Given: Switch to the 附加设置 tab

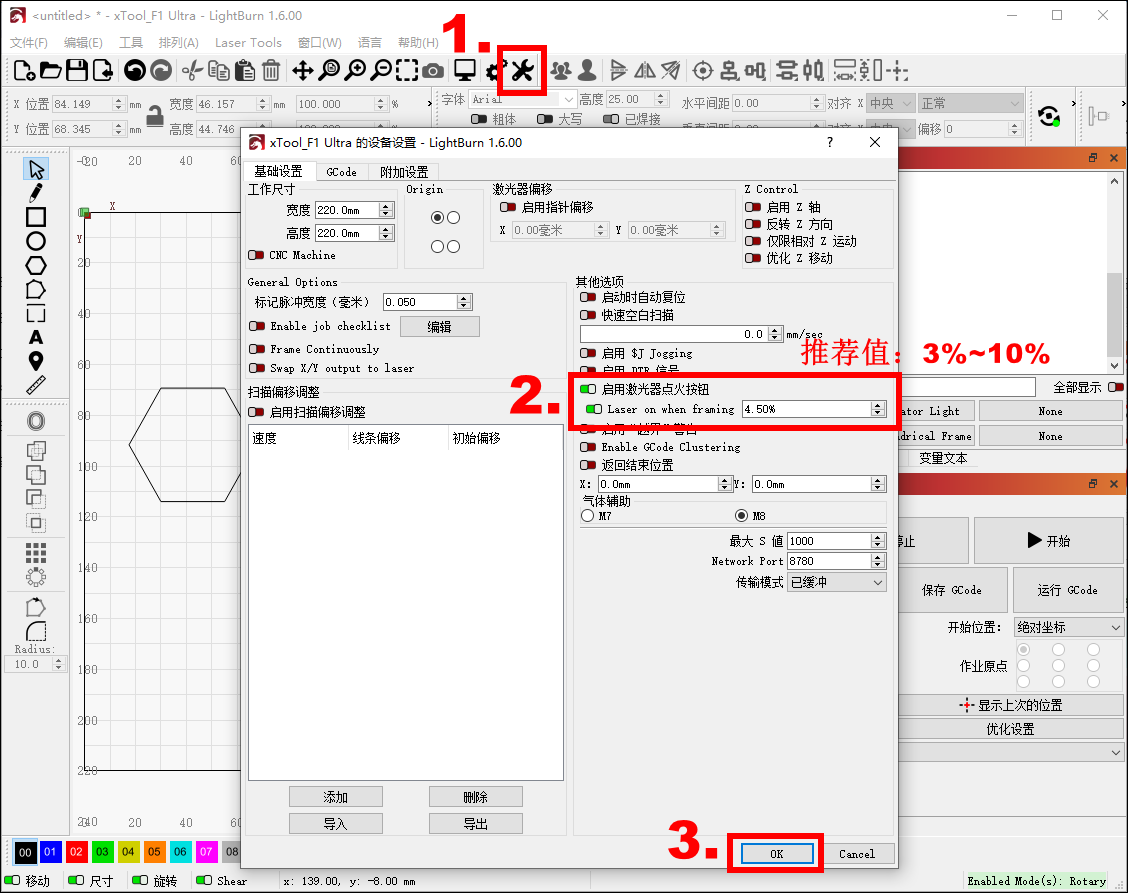Looking at the screenshot, I should [404, 172].
